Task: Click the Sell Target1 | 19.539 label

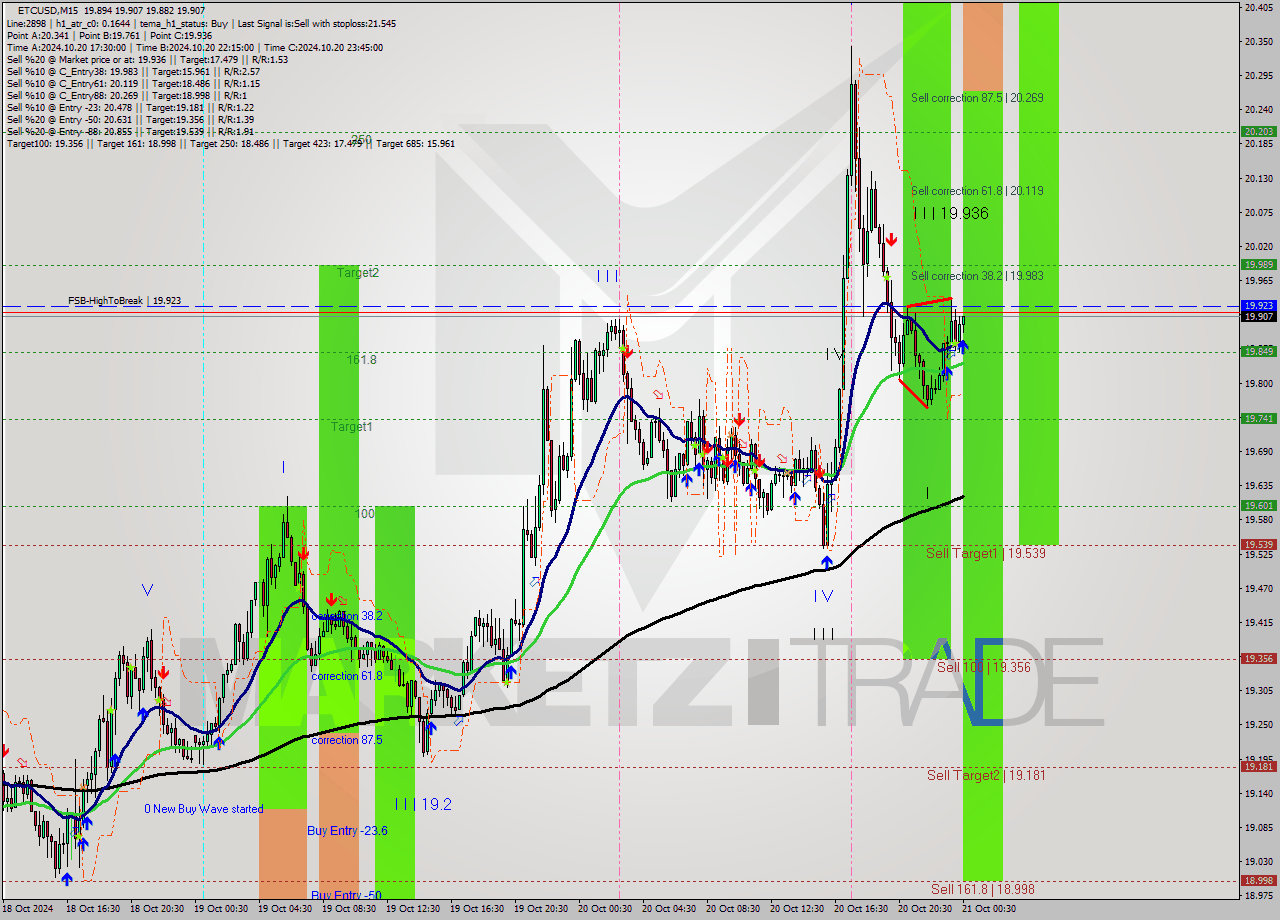Action: [986, 553]
